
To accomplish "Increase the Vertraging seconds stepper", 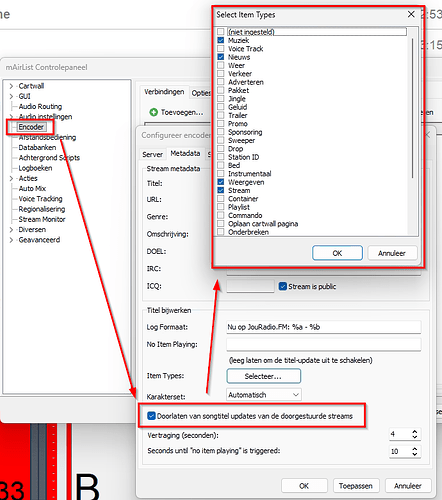I will coord(415,432).
